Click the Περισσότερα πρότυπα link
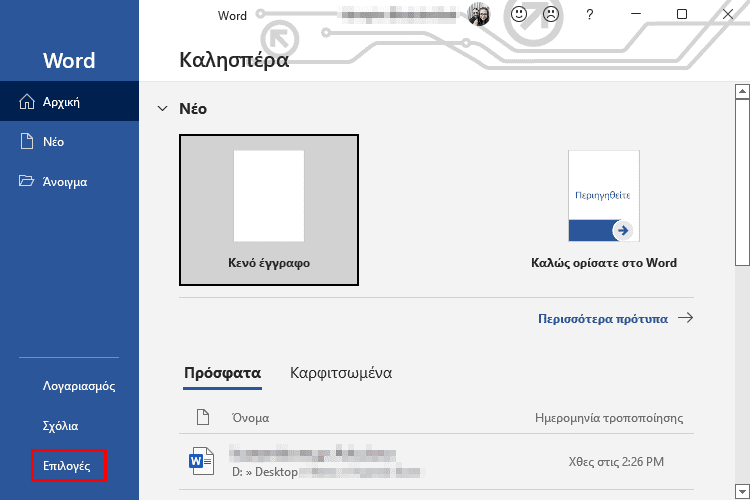Image resolution: width=750 pixels, height=500 pixels. 603,319
